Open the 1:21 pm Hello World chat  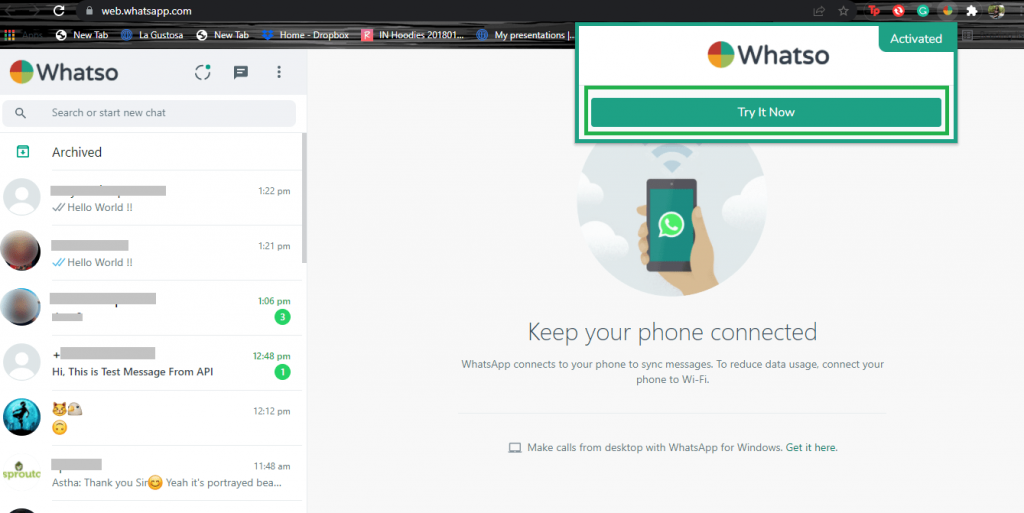[x=152, y=253]
